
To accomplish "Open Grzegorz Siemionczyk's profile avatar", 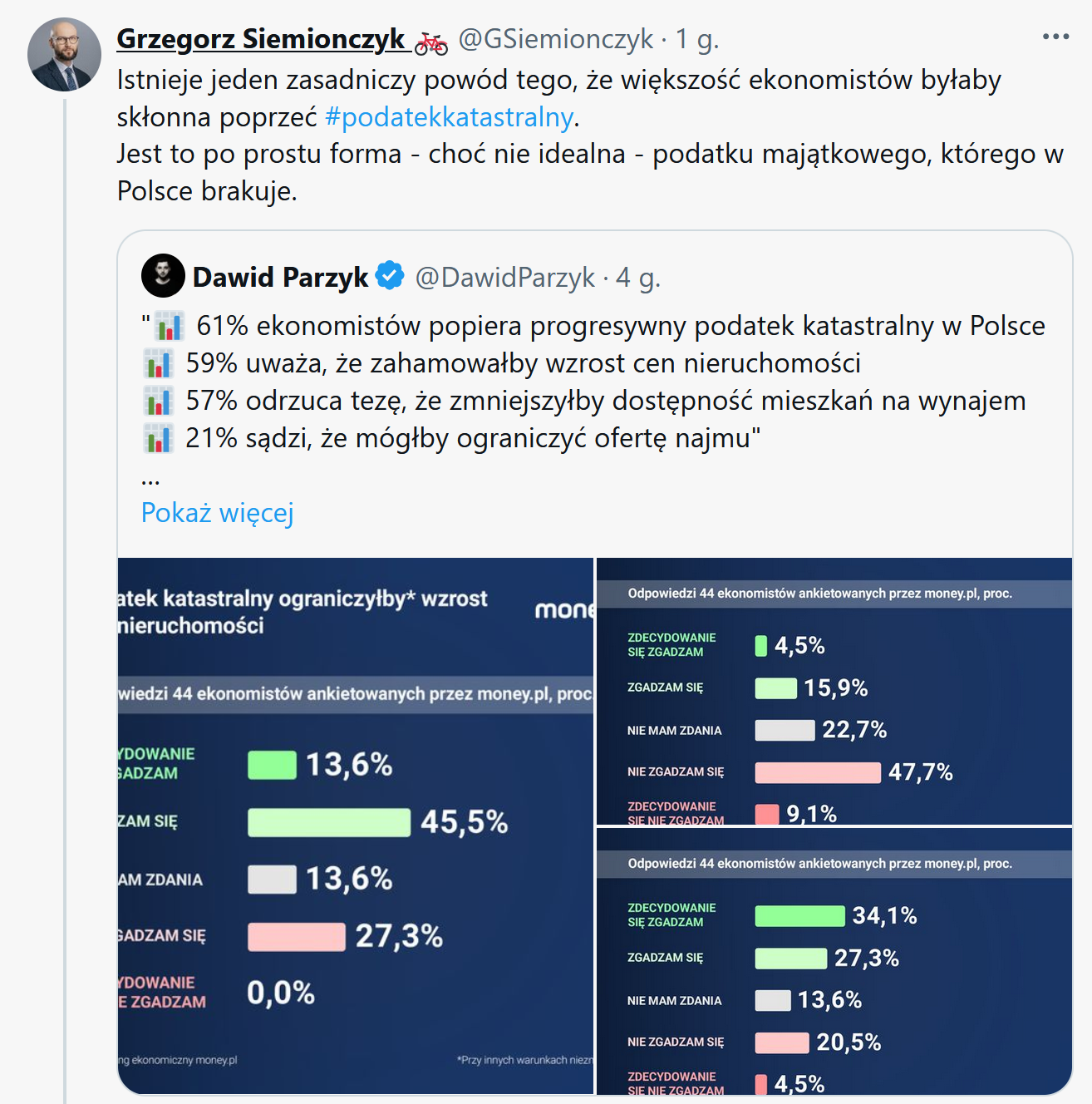I will click(x=64, y=54).
